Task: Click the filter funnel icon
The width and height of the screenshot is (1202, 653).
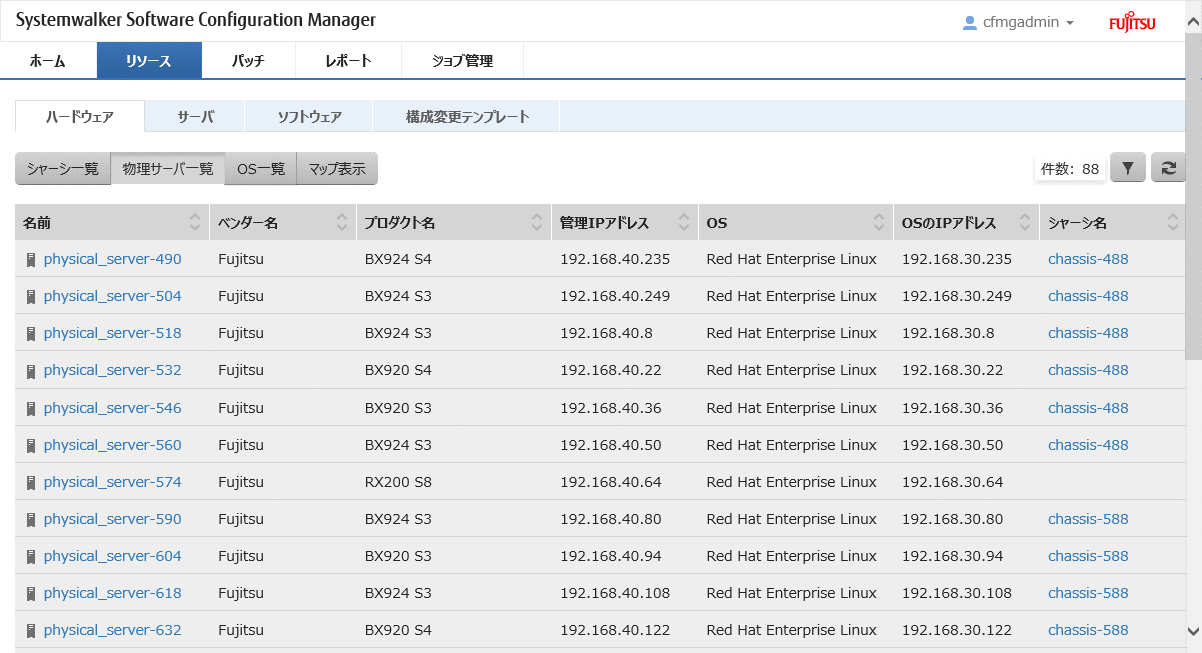Action: pos(1127,168)
